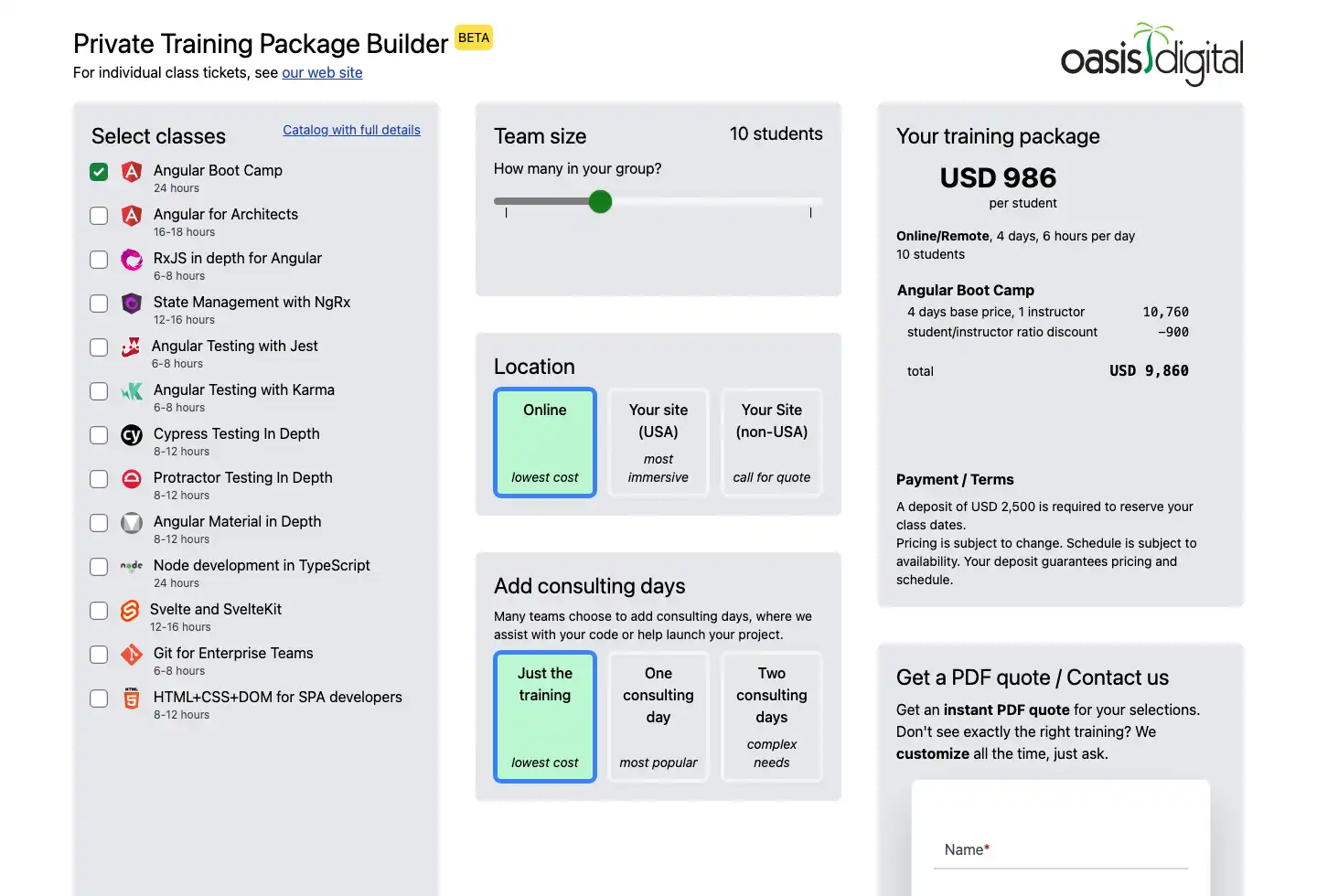
Task: Click the Git for Enterprise Teams icon
Action: tap(132, 654)
